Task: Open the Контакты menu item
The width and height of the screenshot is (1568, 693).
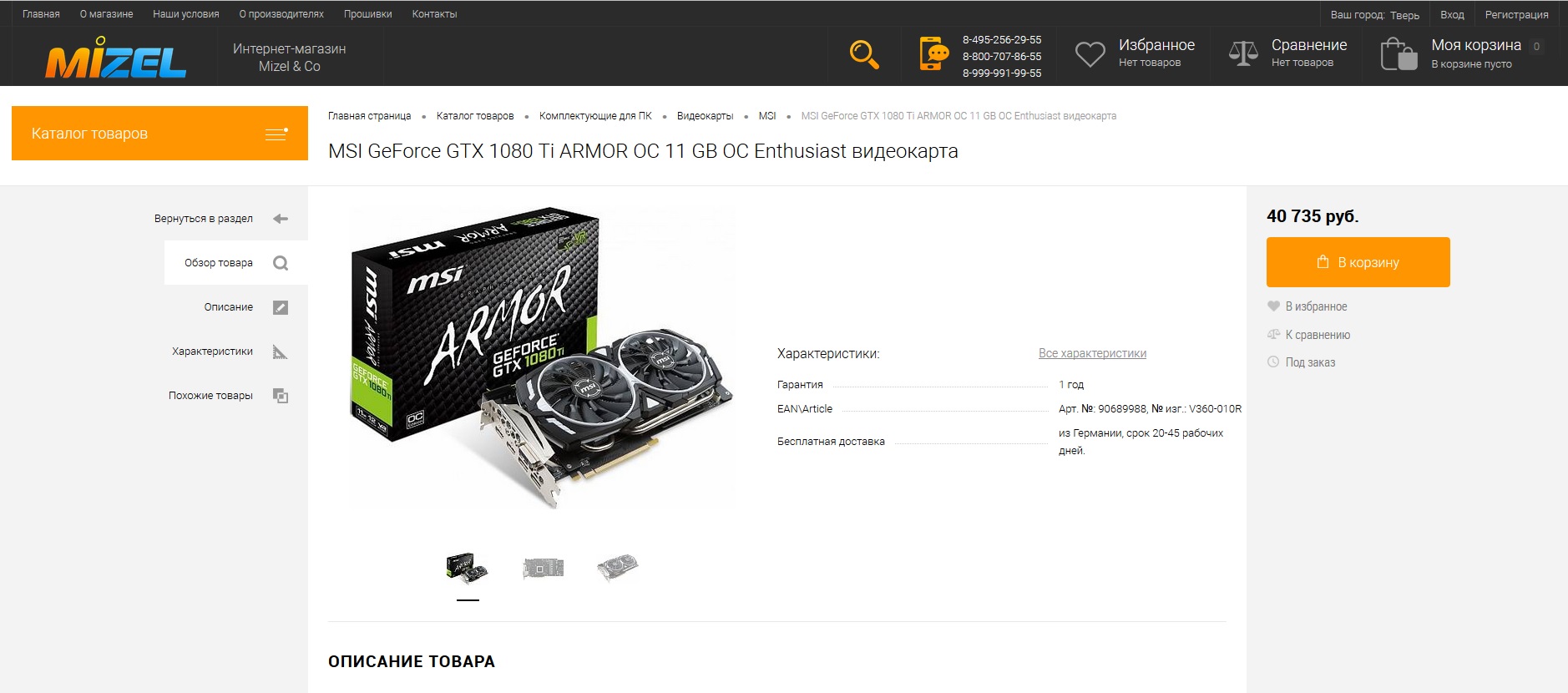Action: [434, 14]
